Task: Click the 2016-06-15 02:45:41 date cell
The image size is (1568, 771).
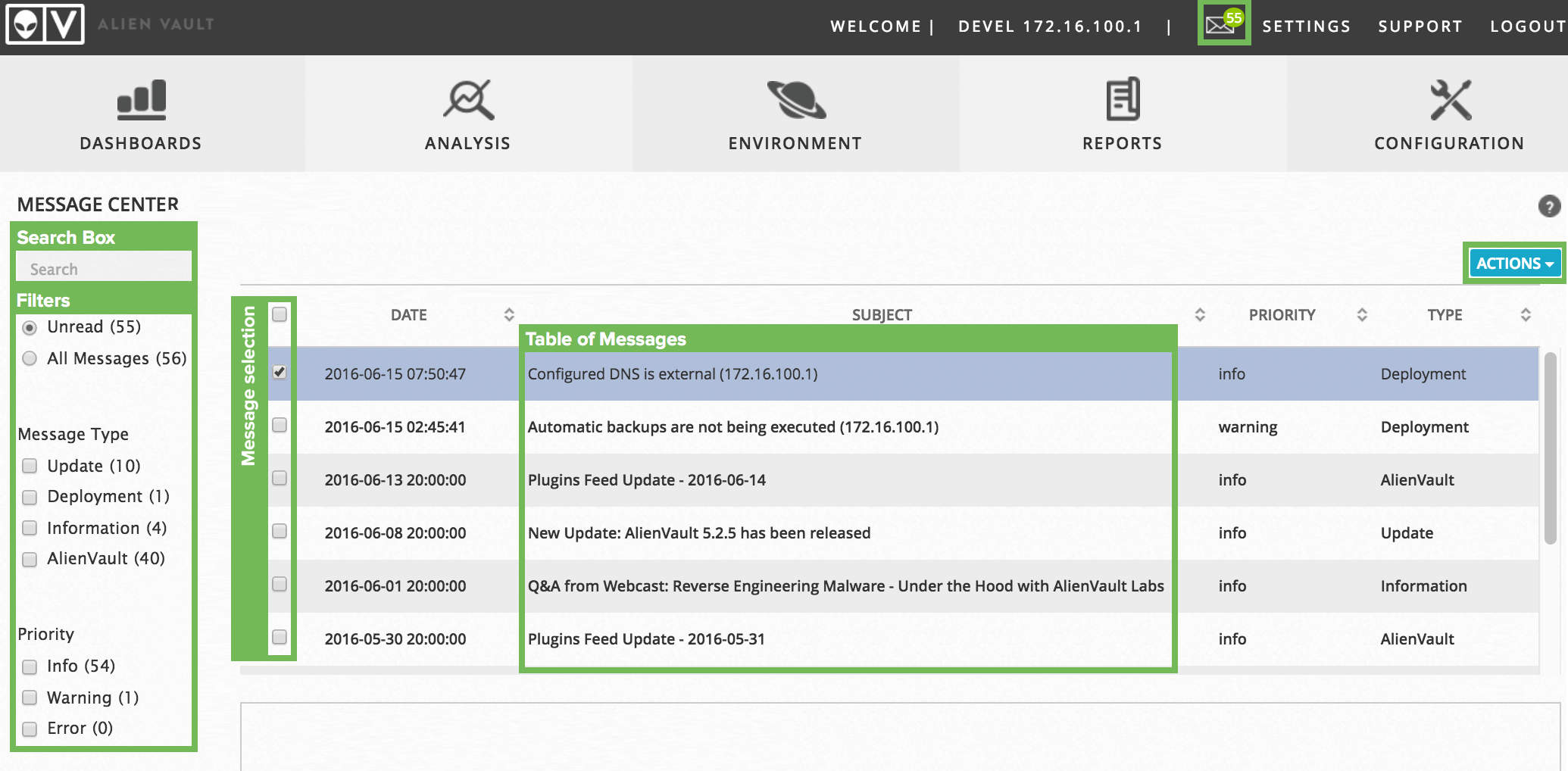Action: [x=395, y=427]
